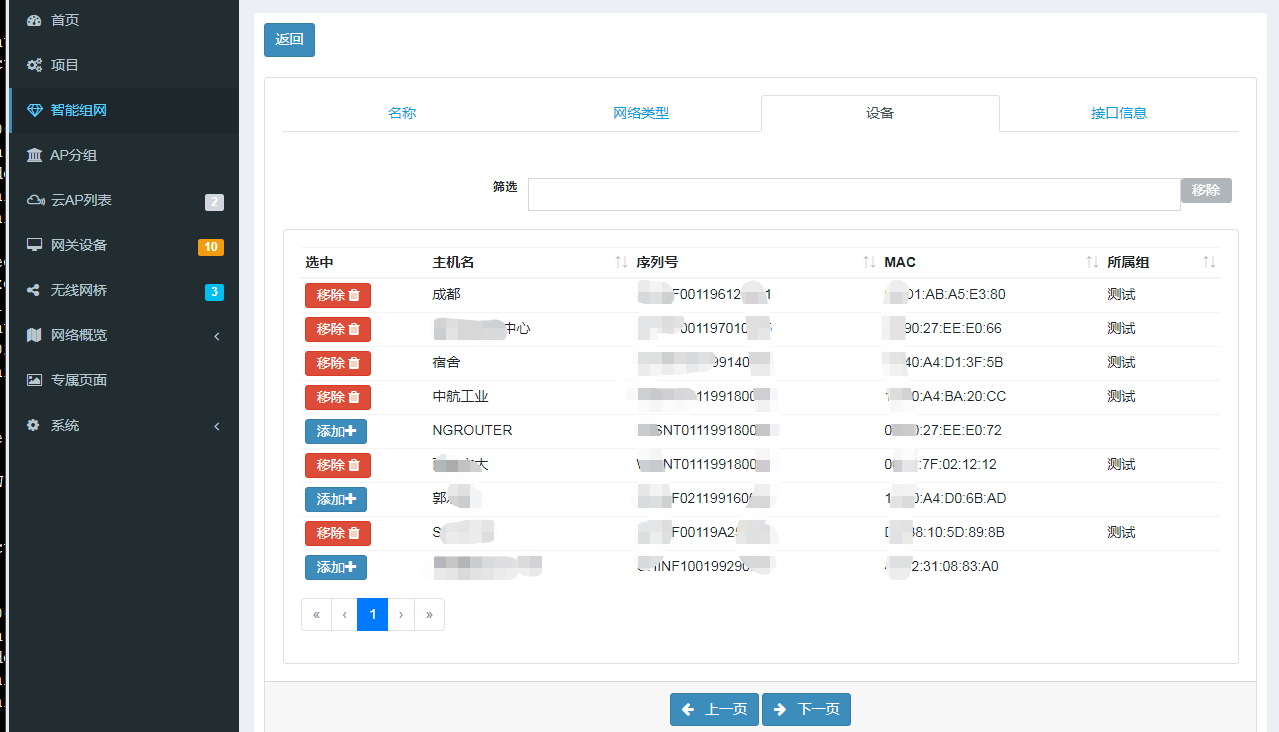Switch to the 网络类型 tab
The image size is (1279, 732).
coord(641,113)
